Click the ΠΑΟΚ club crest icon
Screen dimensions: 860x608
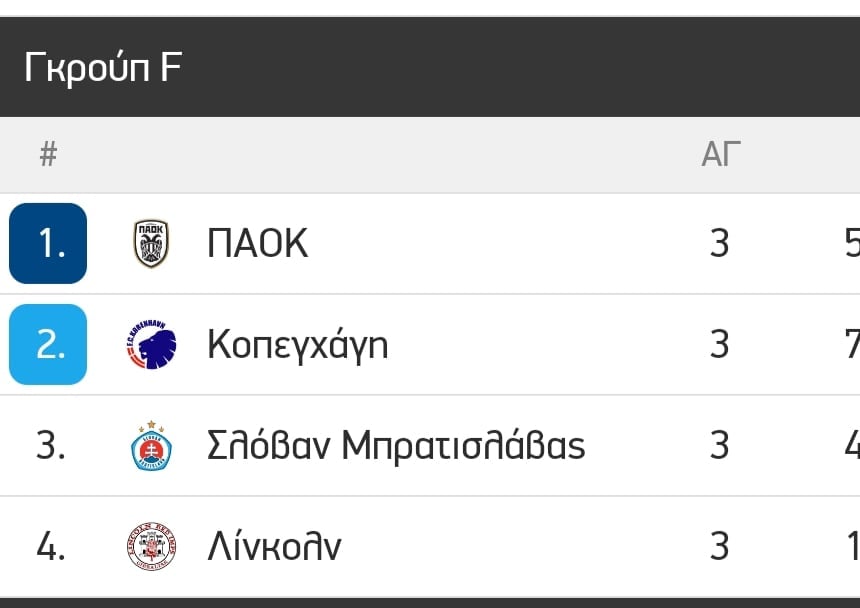click(x=151, y=243)
